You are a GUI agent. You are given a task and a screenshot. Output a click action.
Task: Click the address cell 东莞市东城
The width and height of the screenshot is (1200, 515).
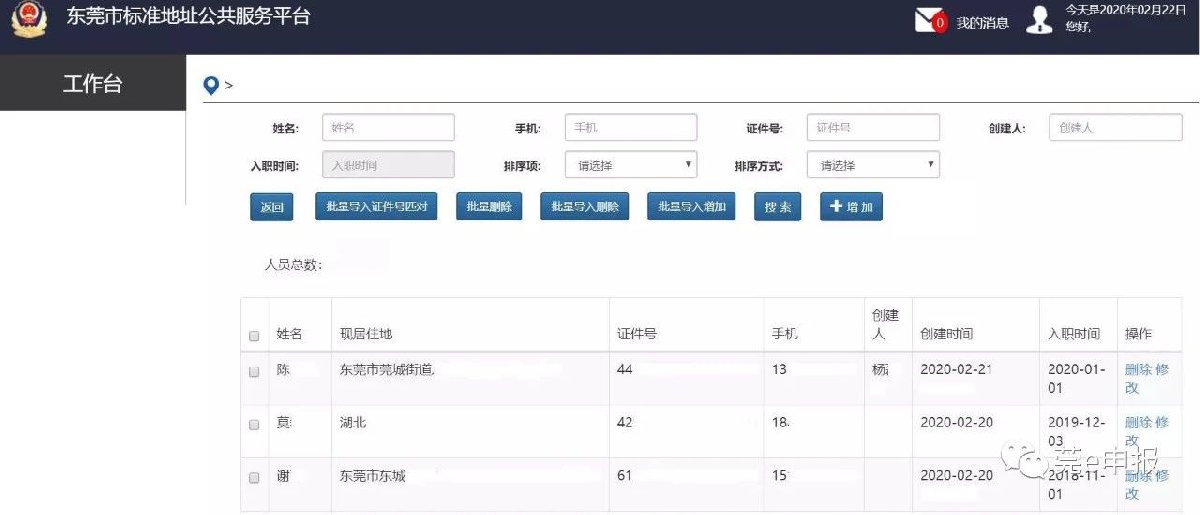point(373,476)
